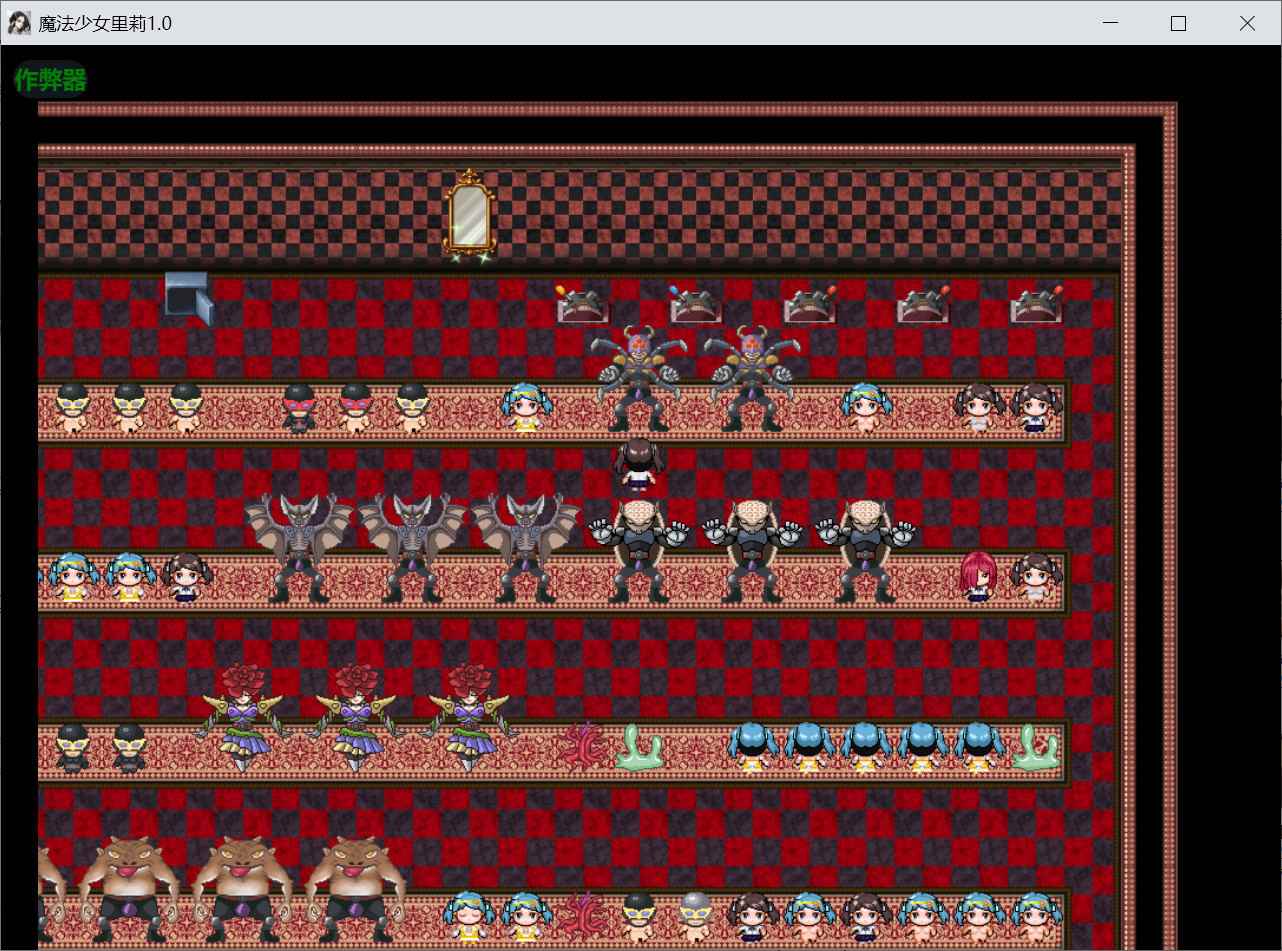This screenshot has height=951, width=1282.
Task: Open the 作弊器 cheat menu
Action: pos(50,81)
